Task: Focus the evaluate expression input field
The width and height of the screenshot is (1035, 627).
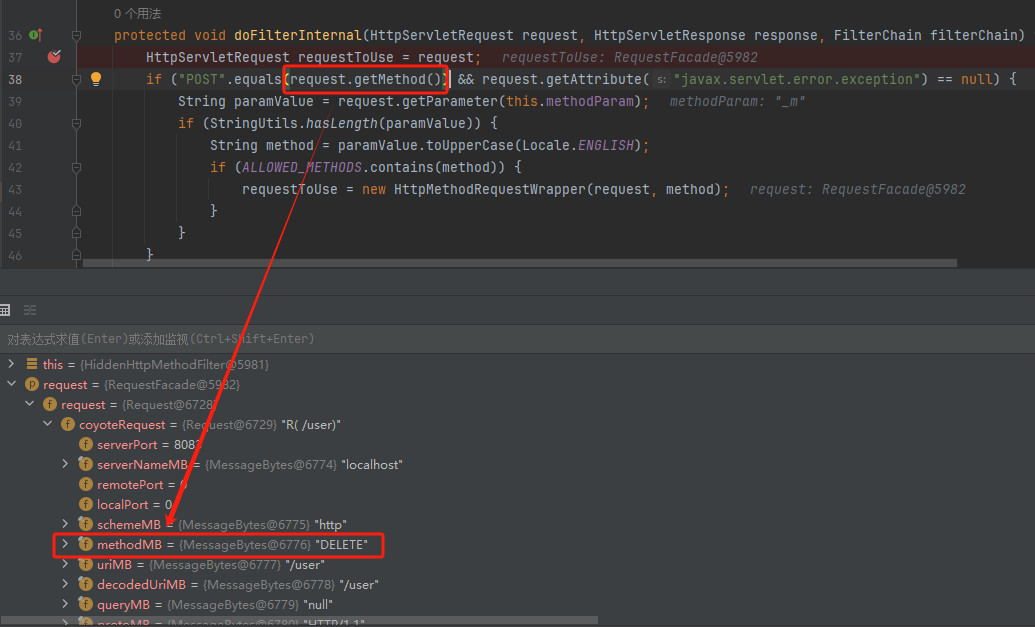Action: (518, 339)
